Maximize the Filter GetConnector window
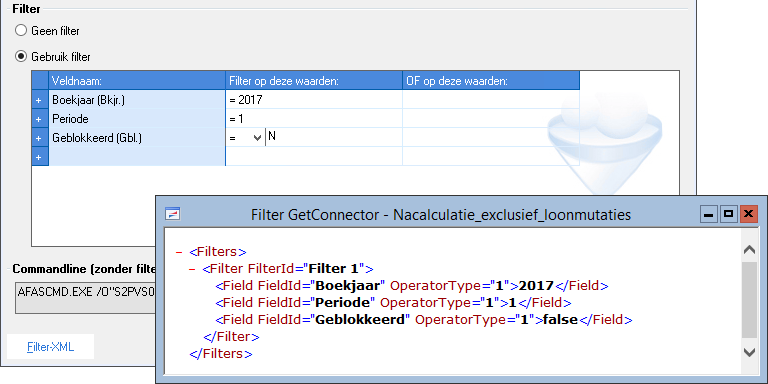This screenshot has height=384, width=768. (x=729, y=214)
